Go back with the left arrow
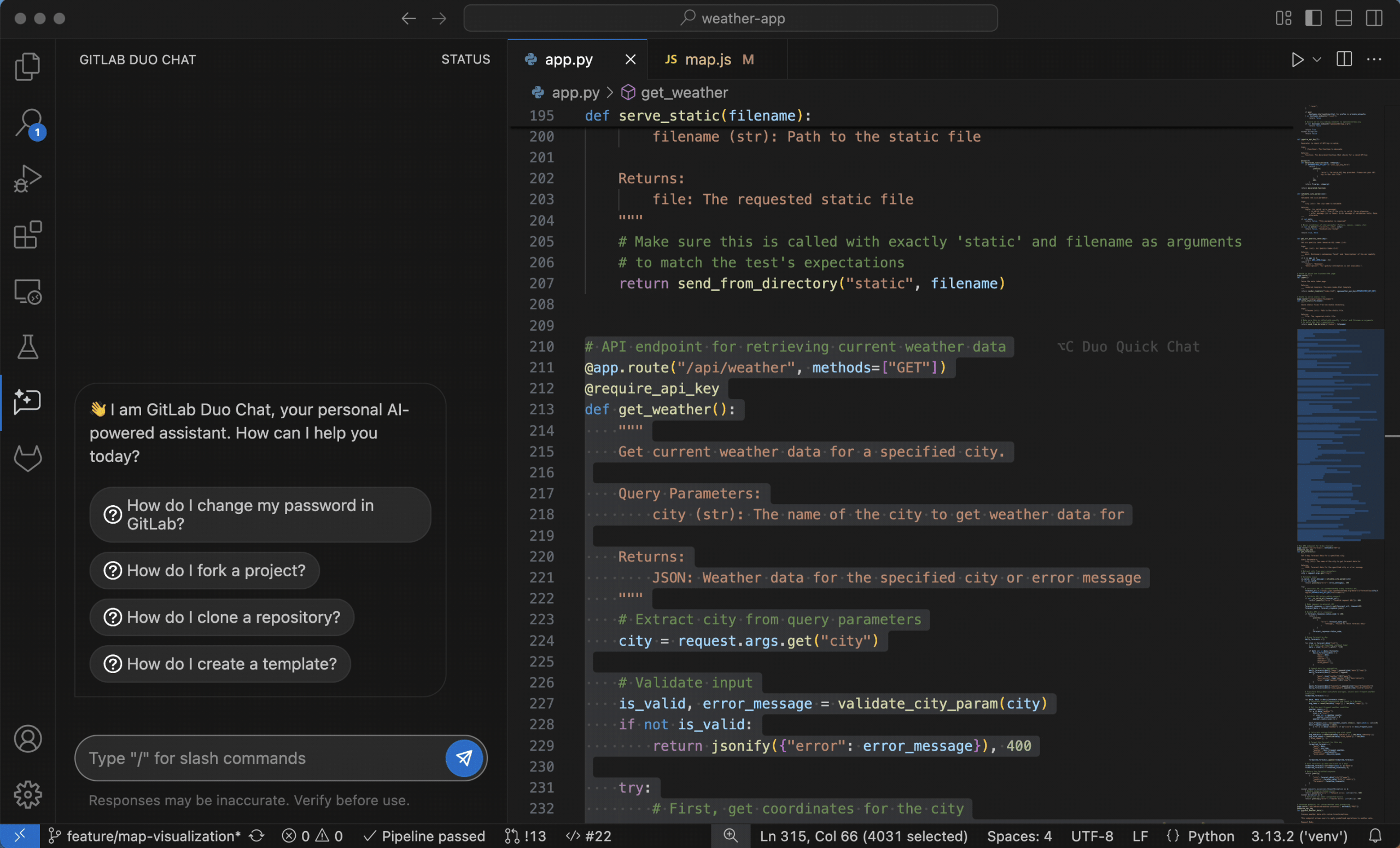This screenshot has width=1400, height=848. coord(409,18)
